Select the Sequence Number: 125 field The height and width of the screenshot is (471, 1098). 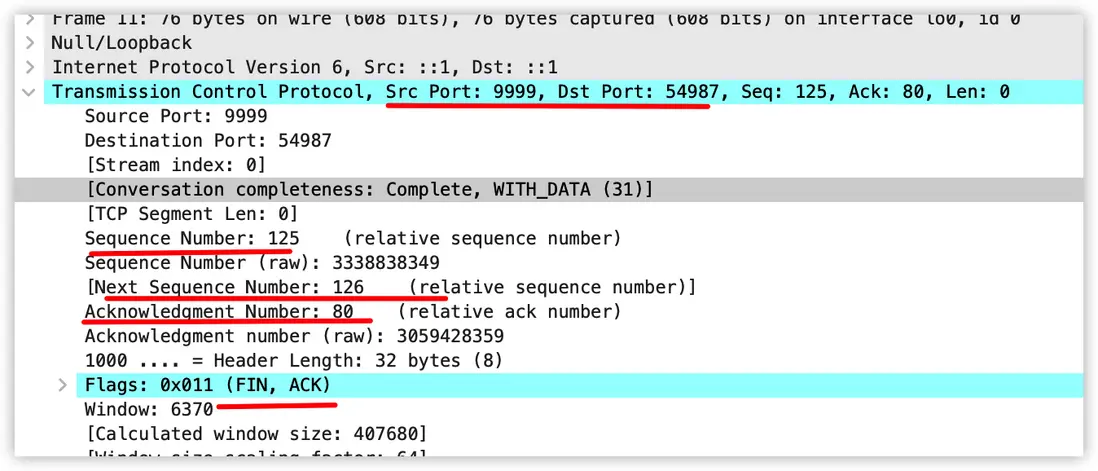point(191,238)
